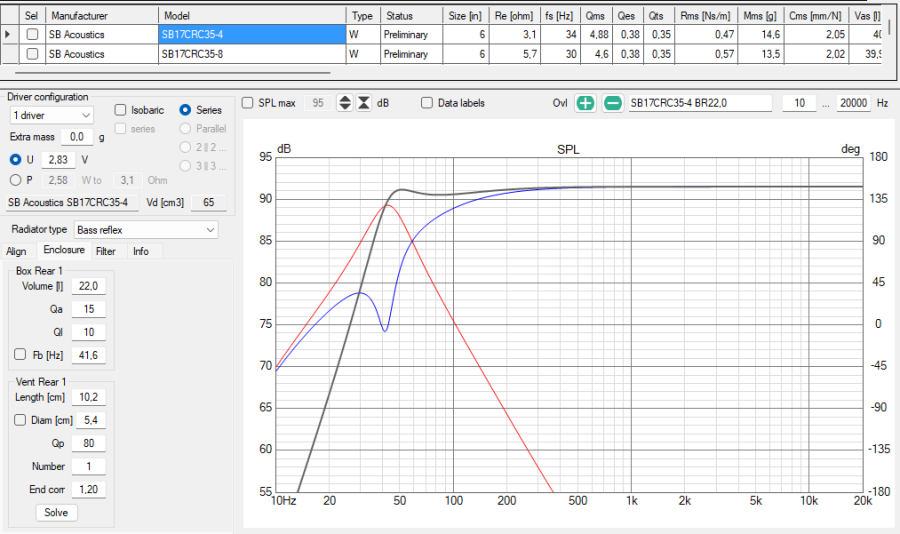Edit the Qp value field

[x=88, y=443]
